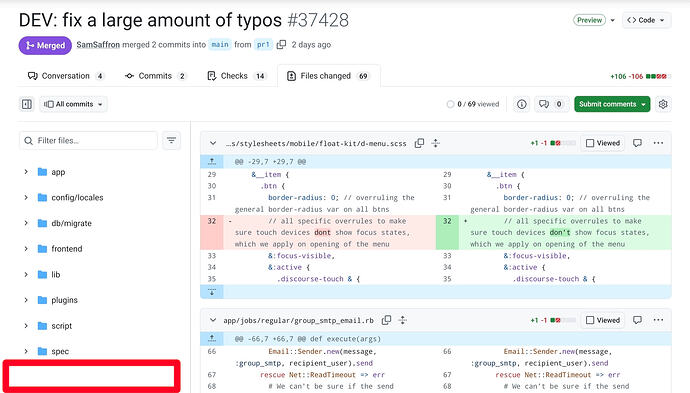Viewport: 690px width, 393px height.
Task: Collapse the d-menu.scss diff
Action: [x=213, y=143]
